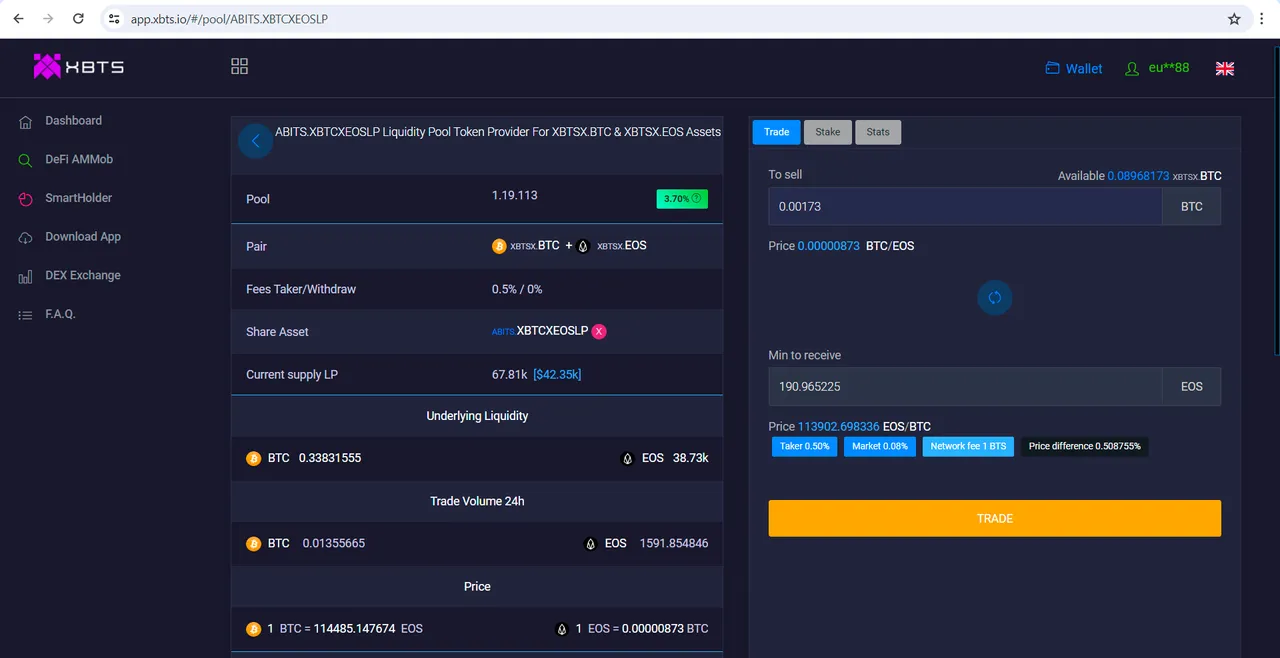
Task: Click EOS icon in the Price row
Action: click(562, 629)
